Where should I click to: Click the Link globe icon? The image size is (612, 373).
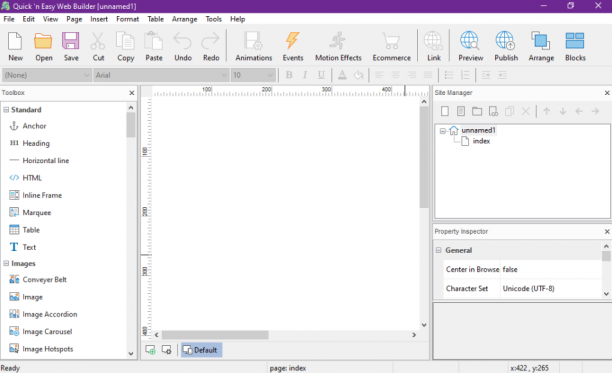click(434, 46)
